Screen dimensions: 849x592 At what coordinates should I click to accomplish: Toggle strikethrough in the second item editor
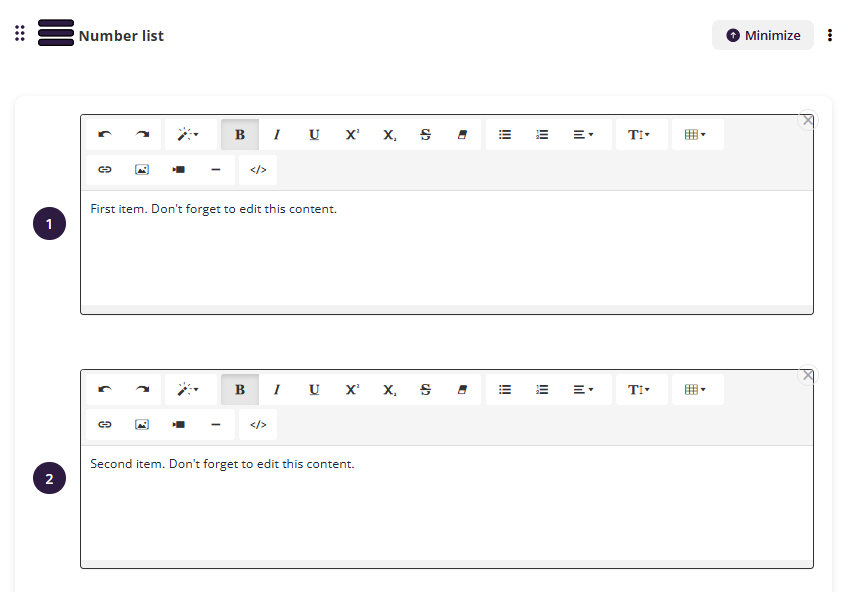click(x=425, y=389)
